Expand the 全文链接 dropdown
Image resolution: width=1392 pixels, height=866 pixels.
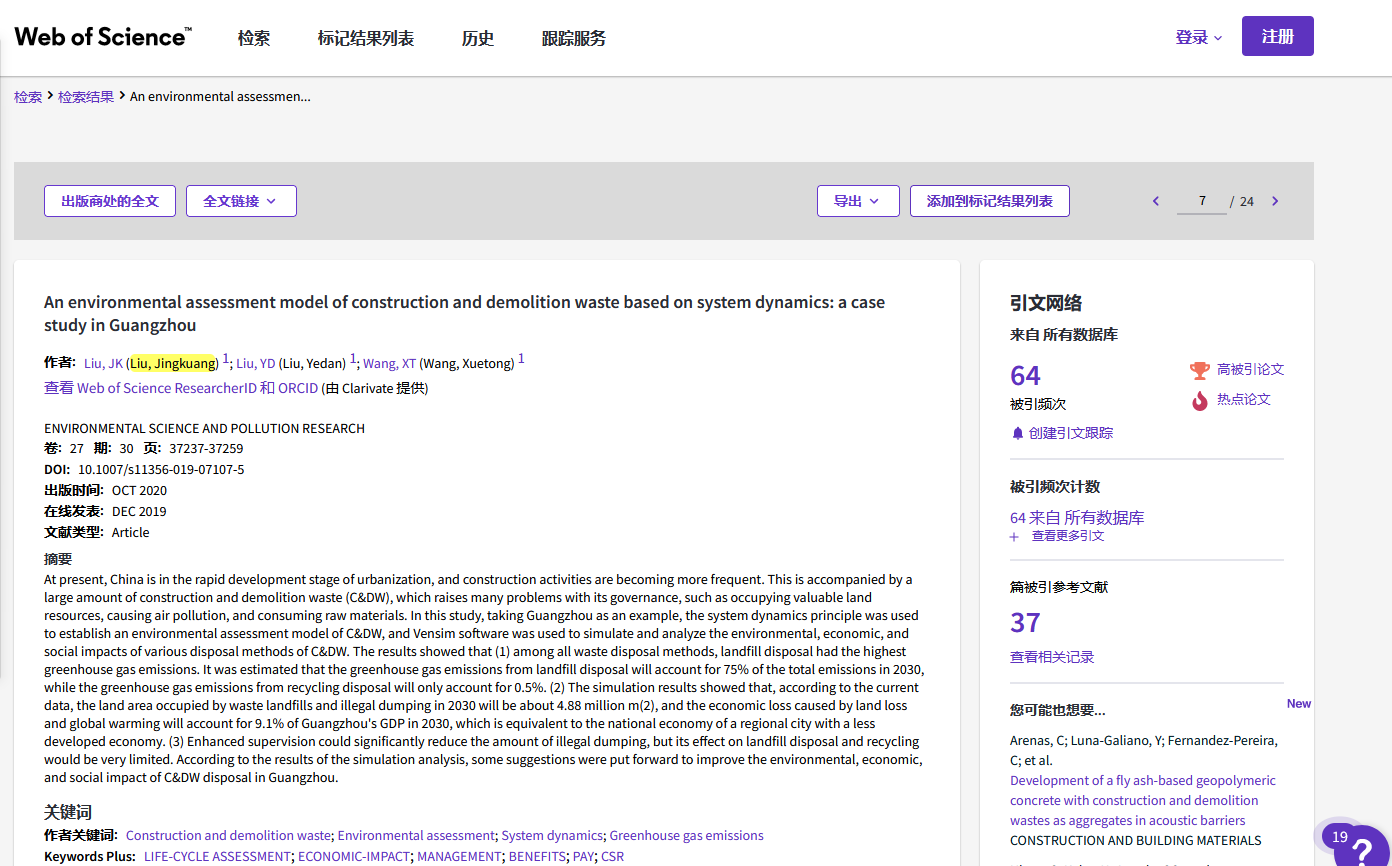(x=240, y=201)
